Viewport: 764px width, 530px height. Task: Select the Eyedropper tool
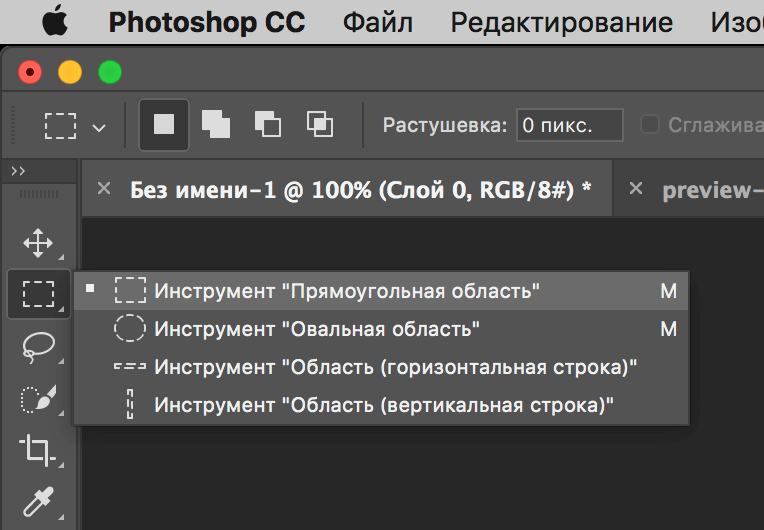[38, 501]
